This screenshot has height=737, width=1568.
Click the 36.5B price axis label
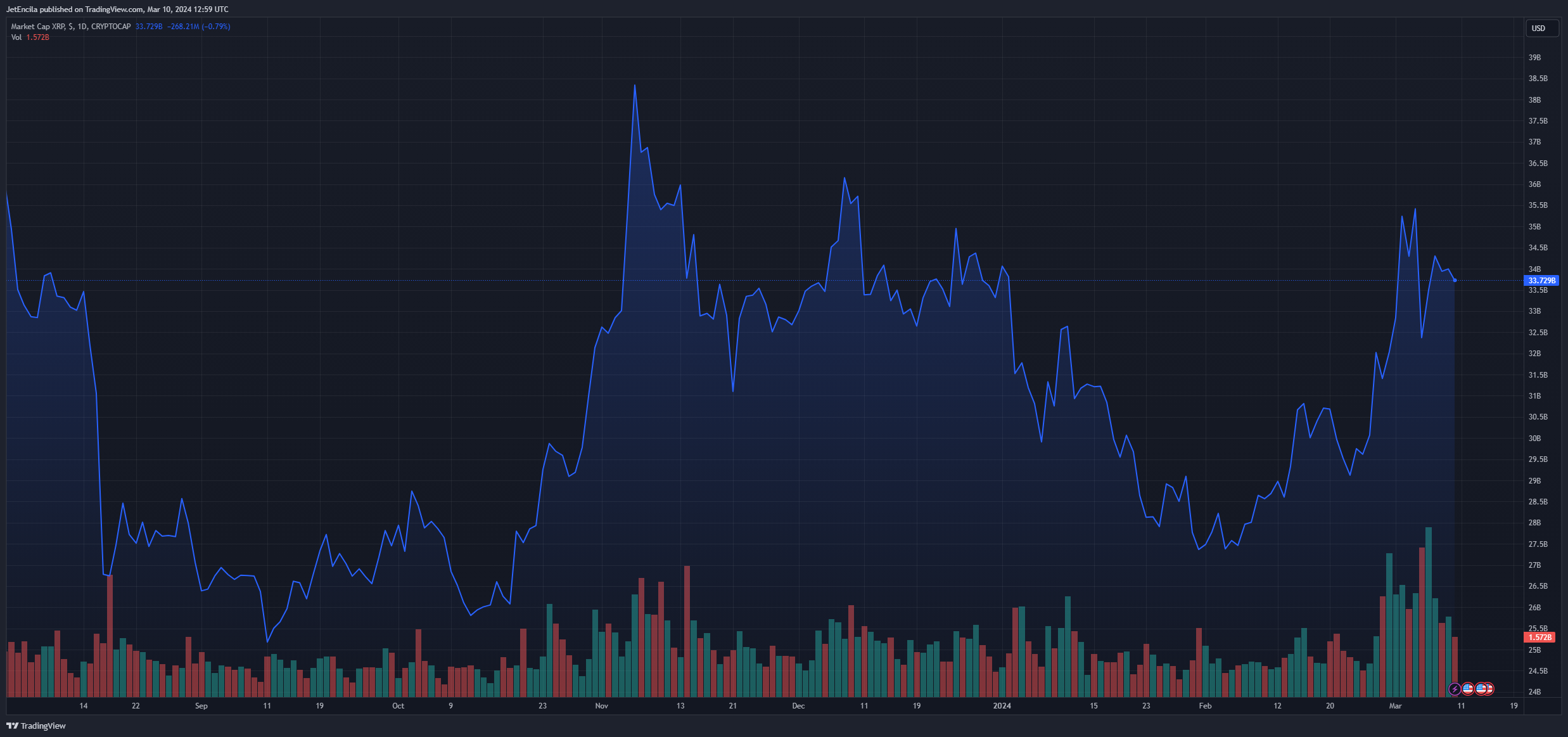pos(1538,163)
